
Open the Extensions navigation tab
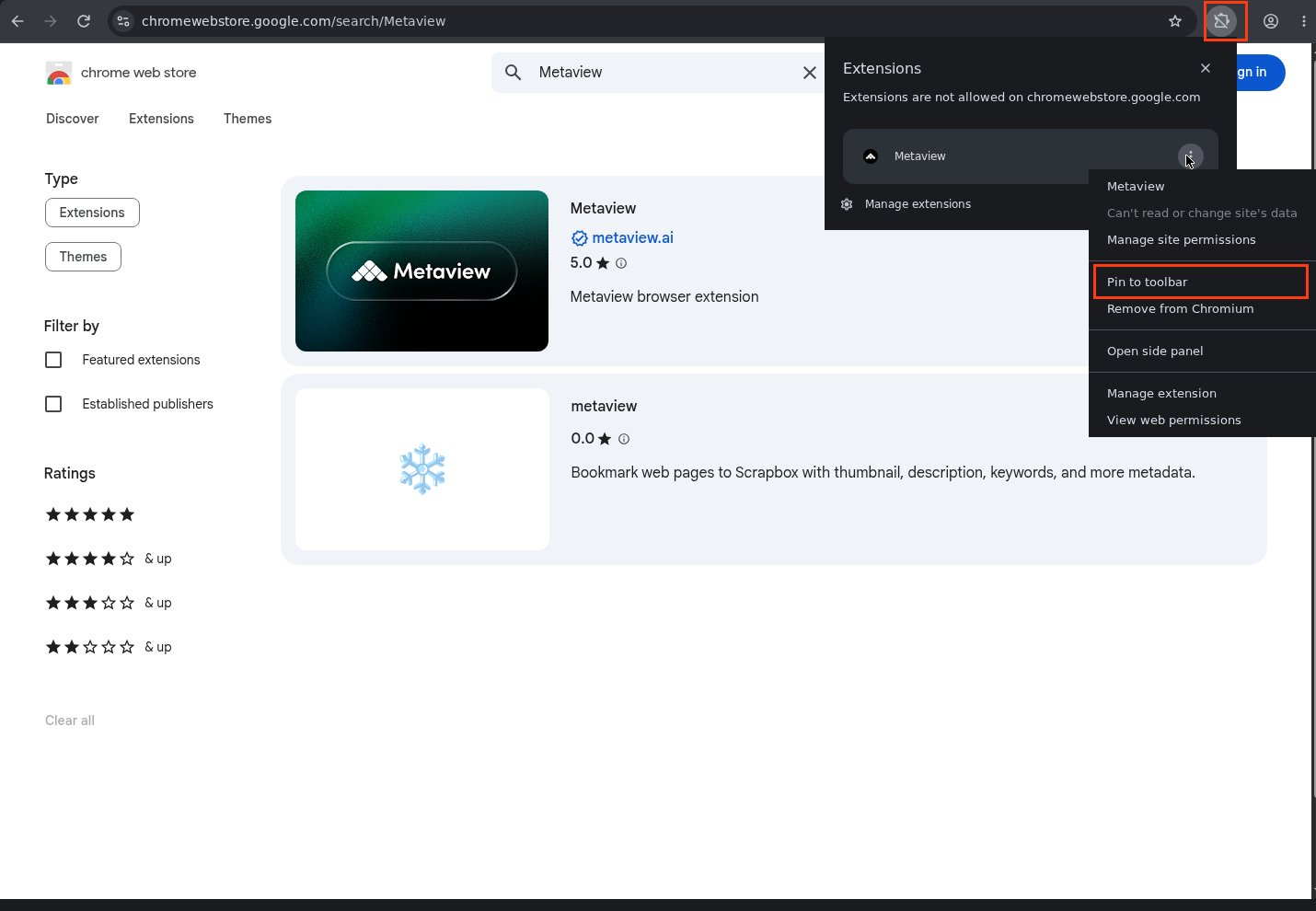[x=161, y=119]
